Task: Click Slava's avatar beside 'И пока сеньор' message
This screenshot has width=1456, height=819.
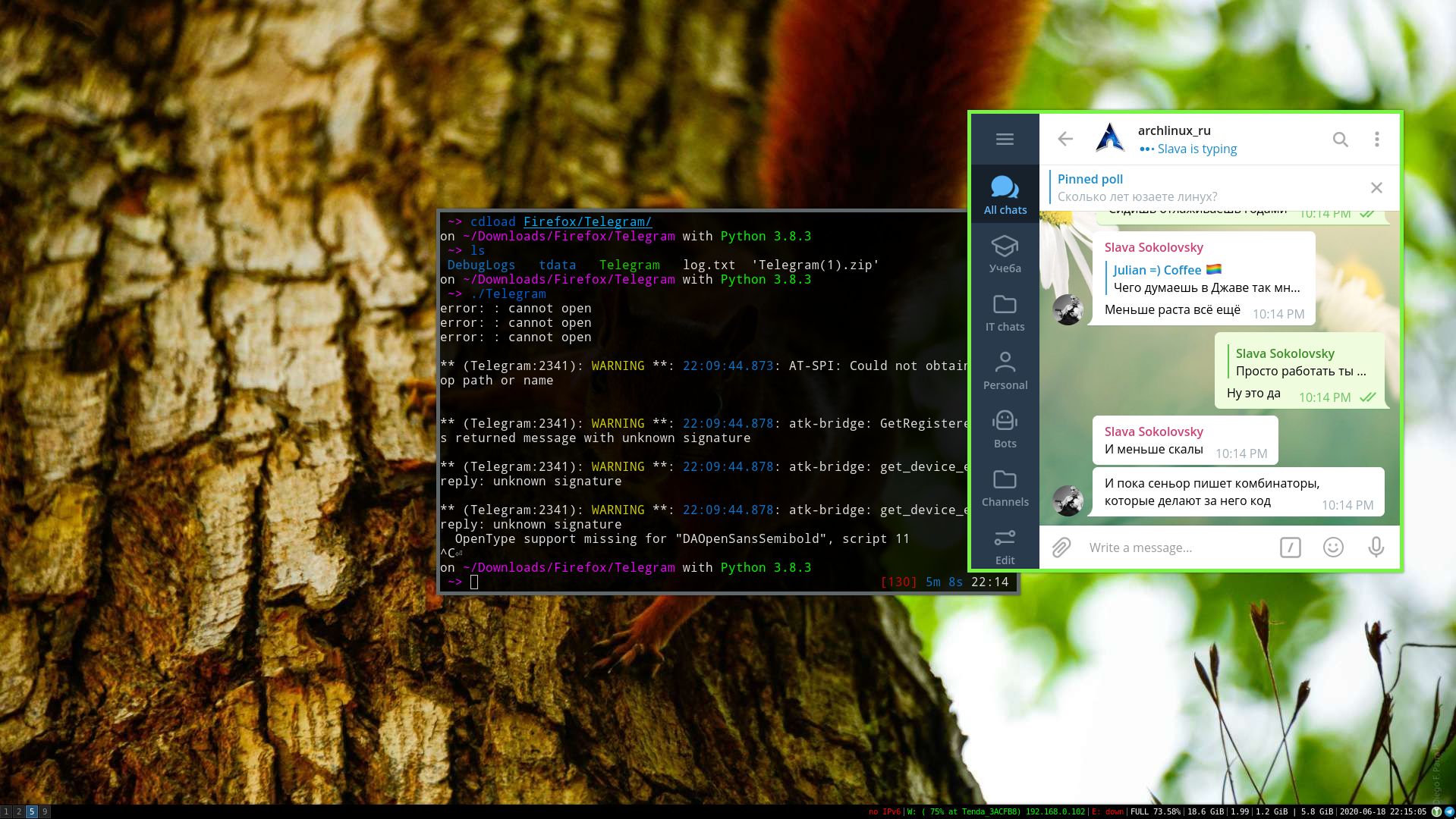Action: coord(1068,500)
